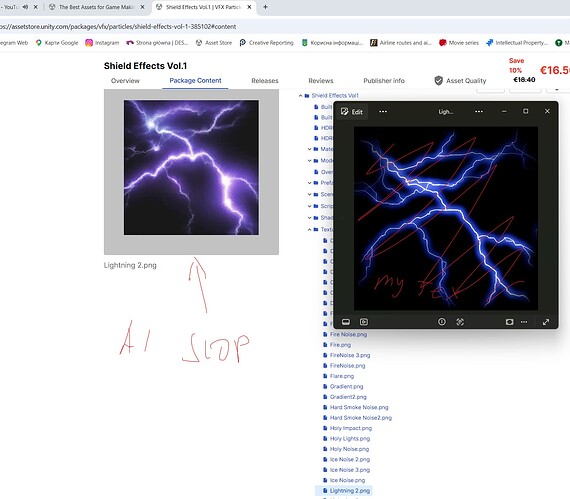570x499 pixels.
Task: Click the Asset Quality shield icon
Action: pos(438,80)
